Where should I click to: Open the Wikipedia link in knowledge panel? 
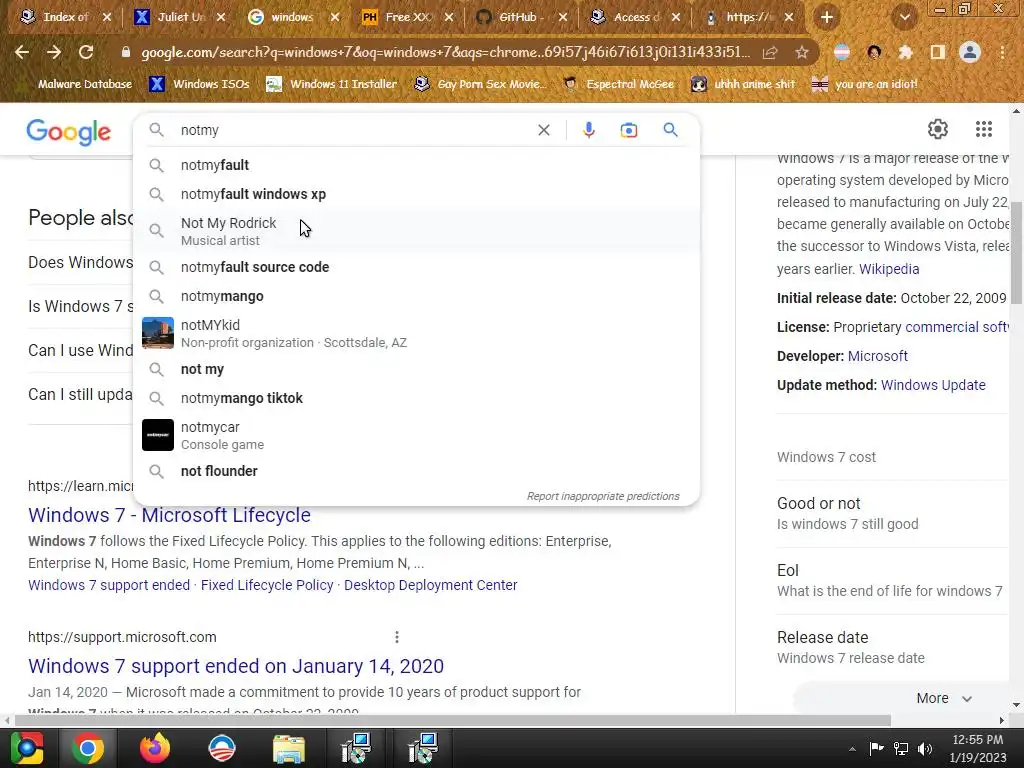tap(889, 269)
